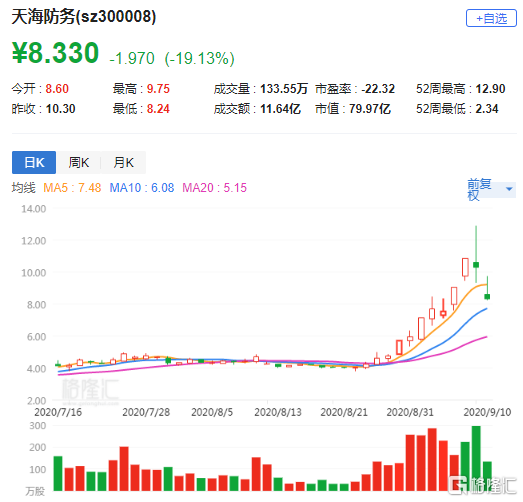Viewport: 523px width, 502px height.
Task: Click the MA20 : 5.15 legend label
Action: pyautogui.click(x=214, y=188)
